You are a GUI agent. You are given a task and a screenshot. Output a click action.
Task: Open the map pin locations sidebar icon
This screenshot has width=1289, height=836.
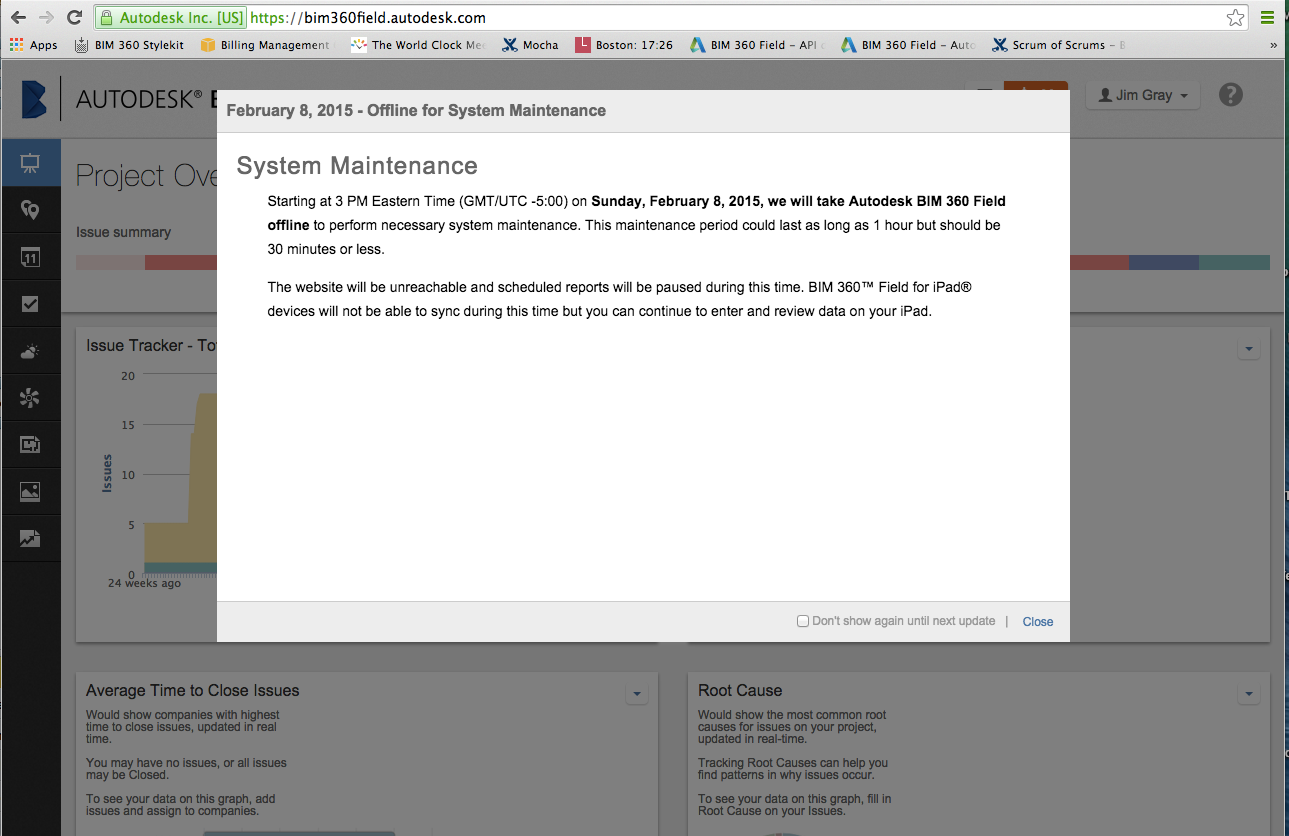pyautogui.click(x=30, y=210)
